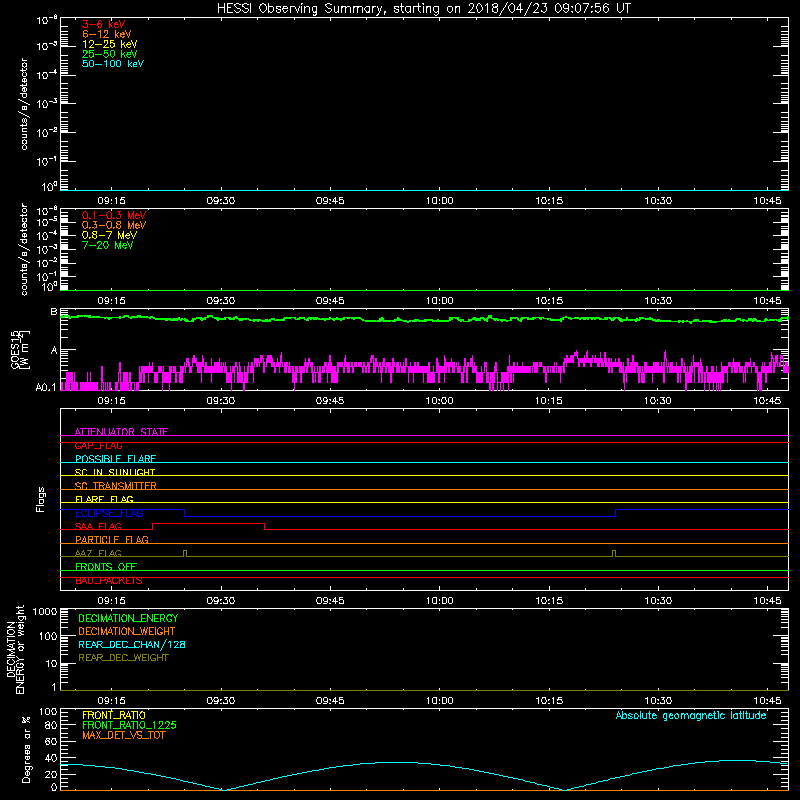This screenshot has height=800, width=800.
Task: Select the DECIMATION_ENERGY legend label
Action: (128, 618)
